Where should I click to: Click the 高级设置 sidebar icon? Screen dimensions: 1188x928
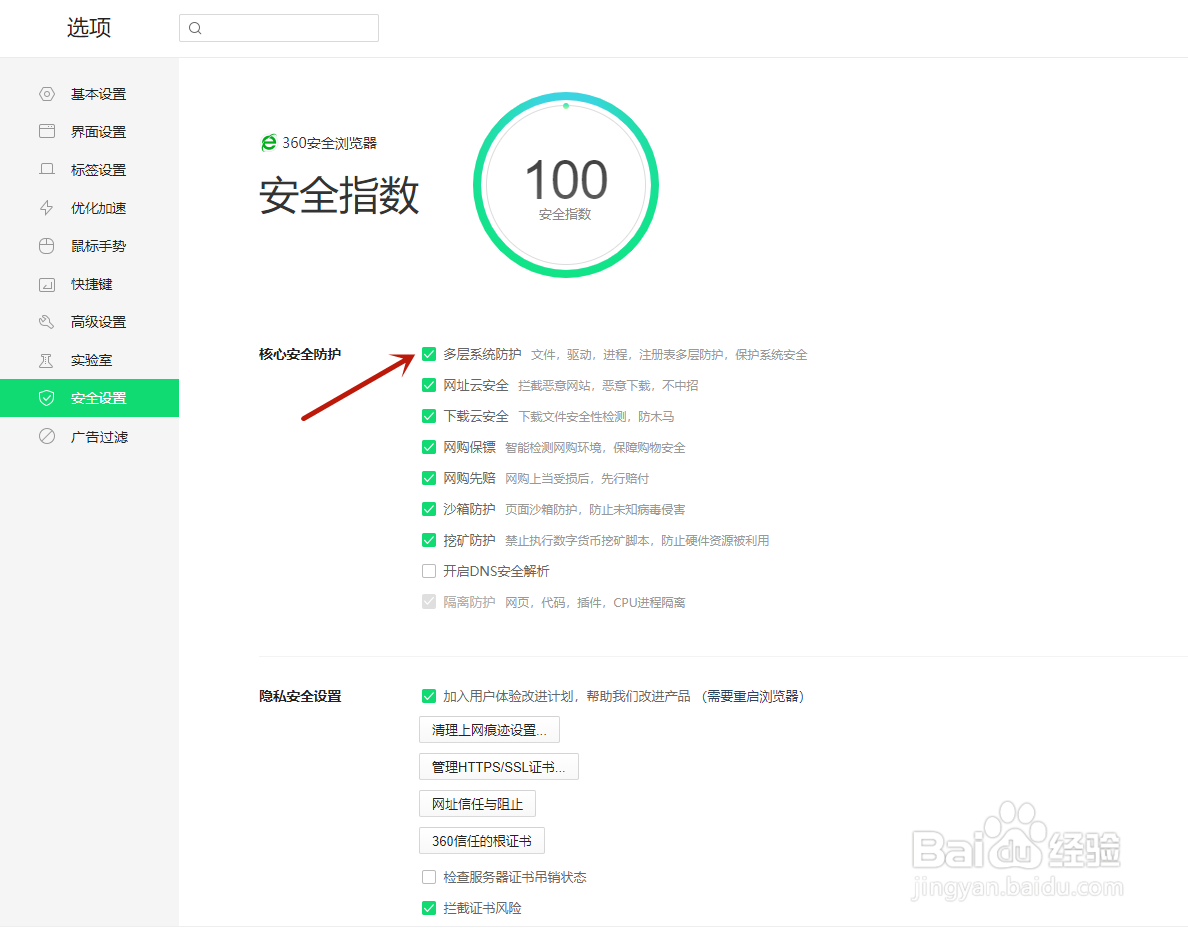point(46,321)
